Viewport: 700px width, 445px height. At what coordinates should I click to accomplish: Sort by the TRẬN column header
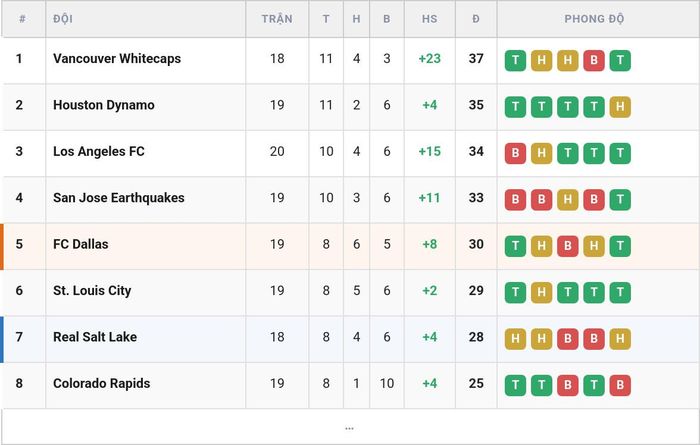click(x=277, y=19)
